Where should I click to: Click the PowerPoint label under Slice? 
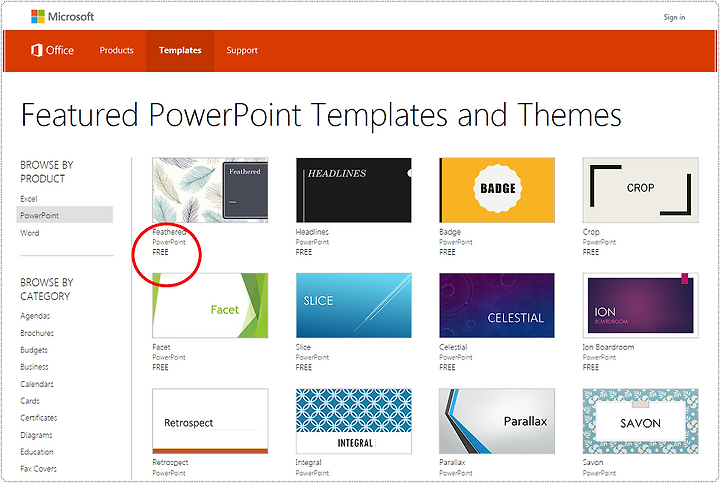click(312, 357)
